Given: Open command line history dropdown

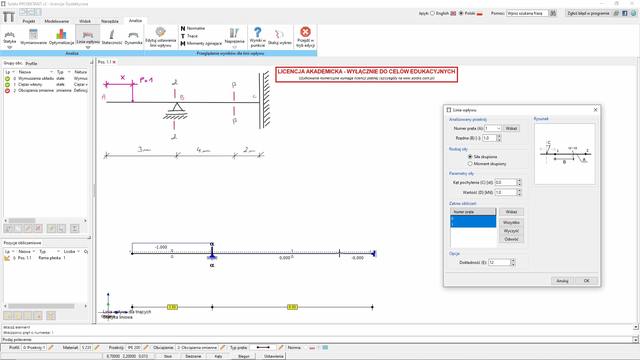Looking at the screenshot, I should (x=635, y=340).
